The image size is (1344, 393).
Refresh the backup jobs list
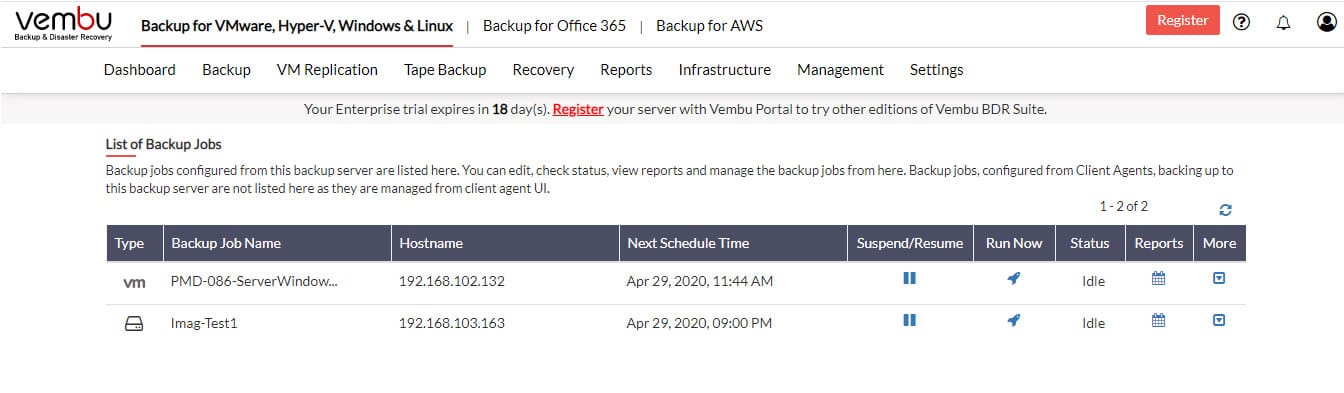[1226, 210]
